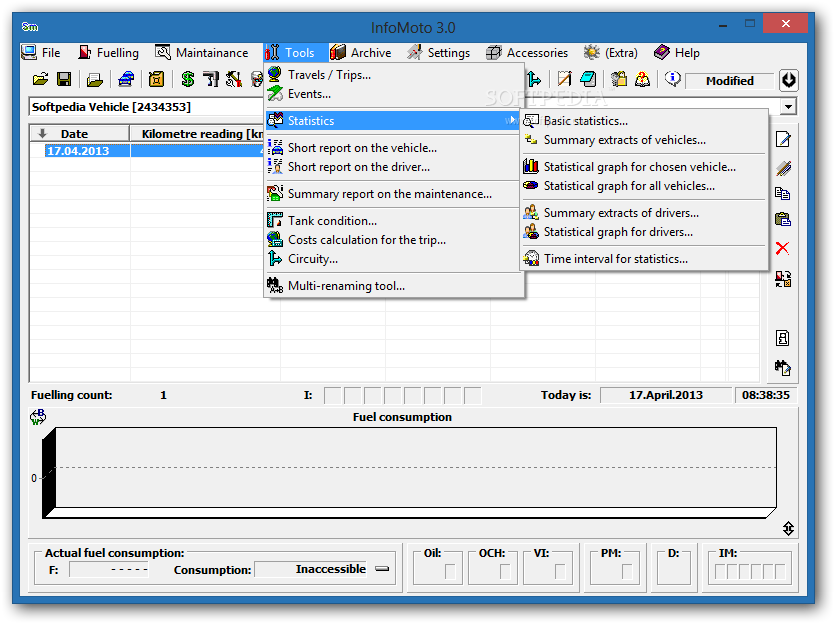Click the up-down arrows icon below the graph
This screenshot has height=624, width=835.
788,528
